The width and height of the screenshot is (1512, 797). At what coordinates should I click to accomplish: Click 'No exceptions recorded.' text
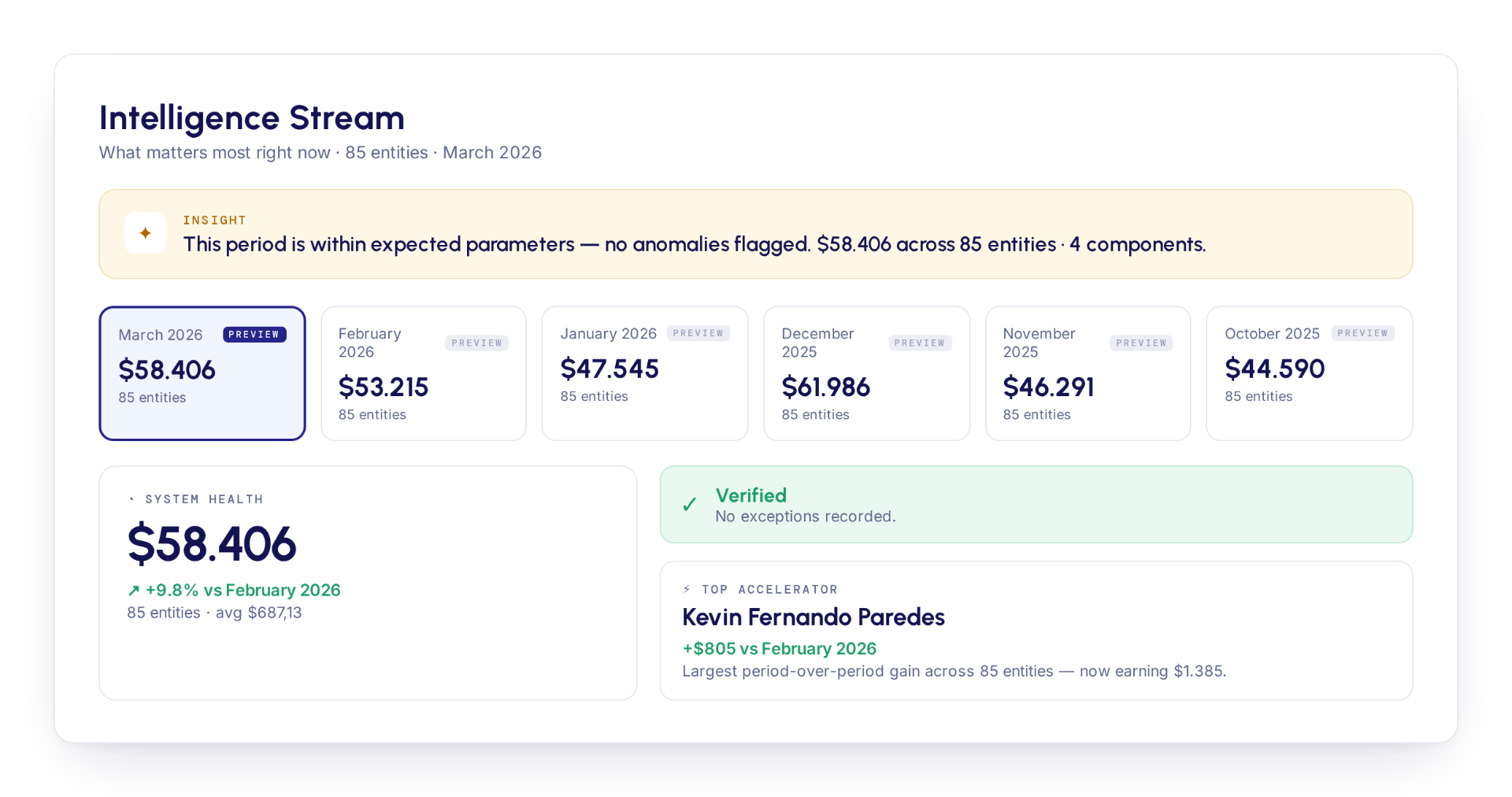click(806, 517)
